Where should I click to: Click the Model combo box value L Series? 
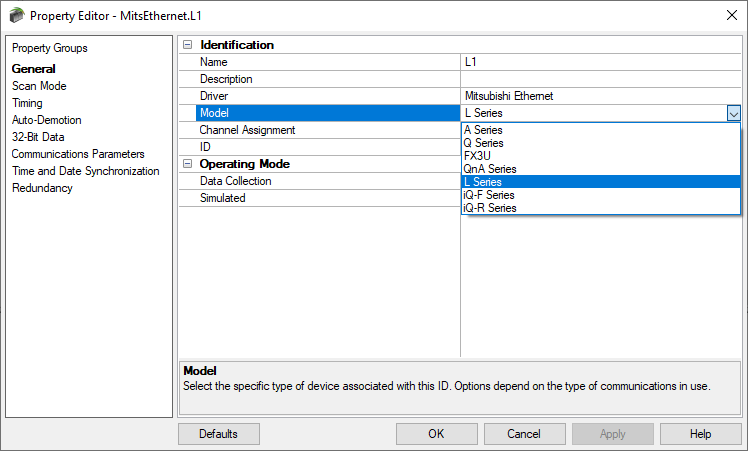[594, 113]
